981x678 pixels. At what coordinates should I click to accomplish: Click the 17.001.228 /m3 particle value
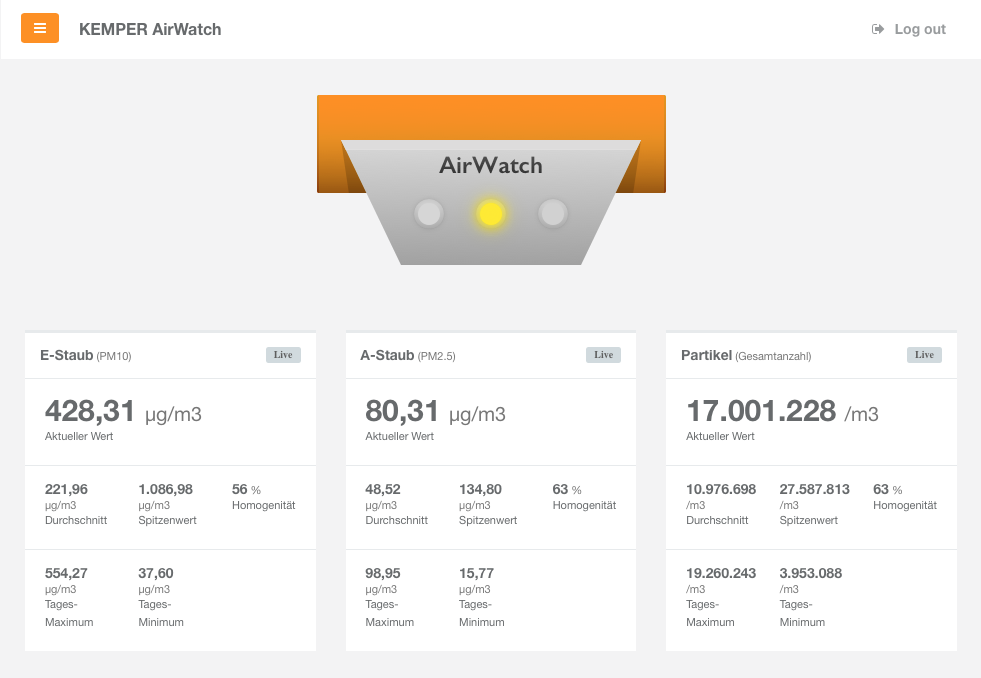(782, 412)
